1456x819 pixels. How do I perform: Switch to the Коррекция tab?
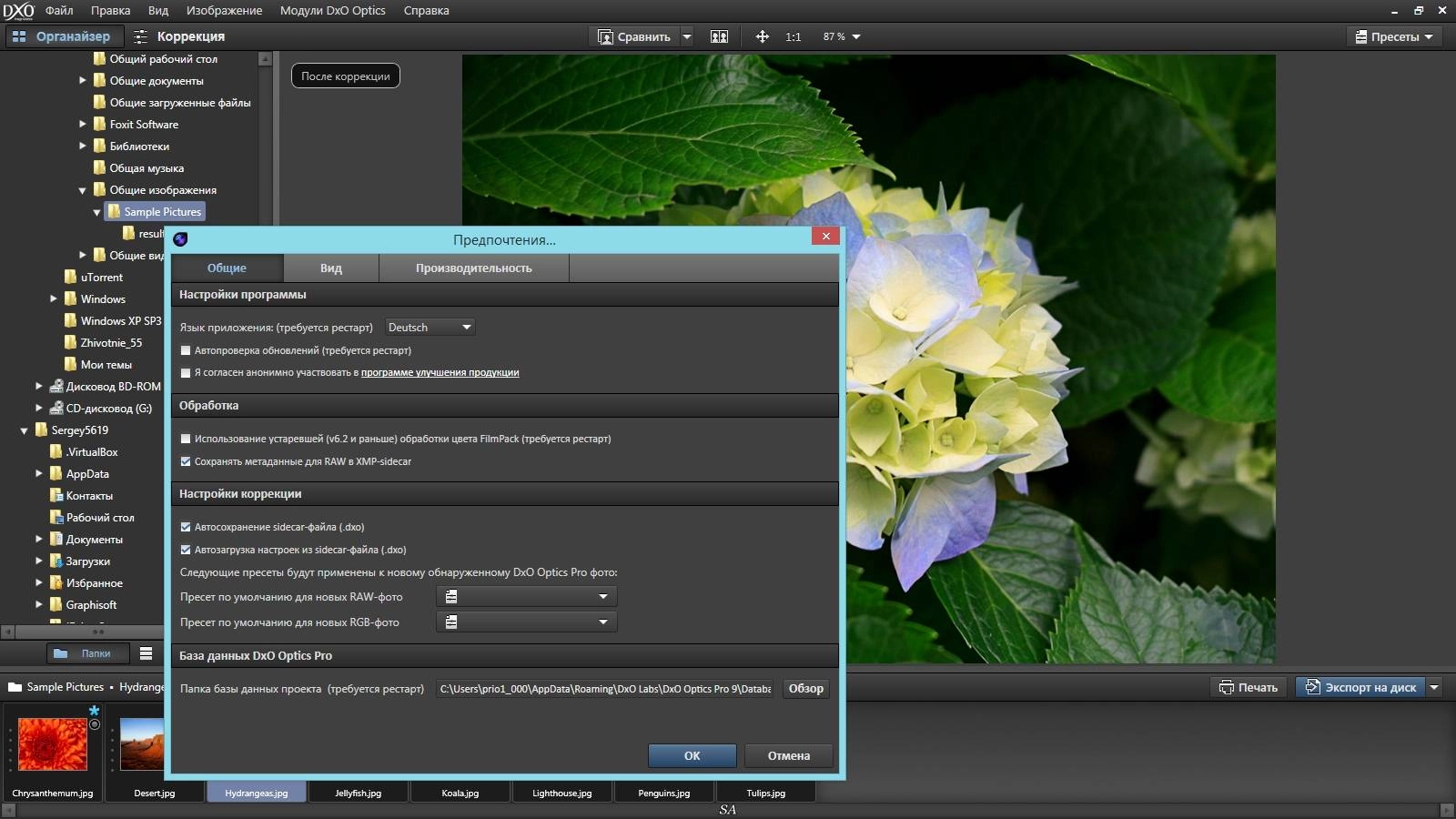point(178,36)
